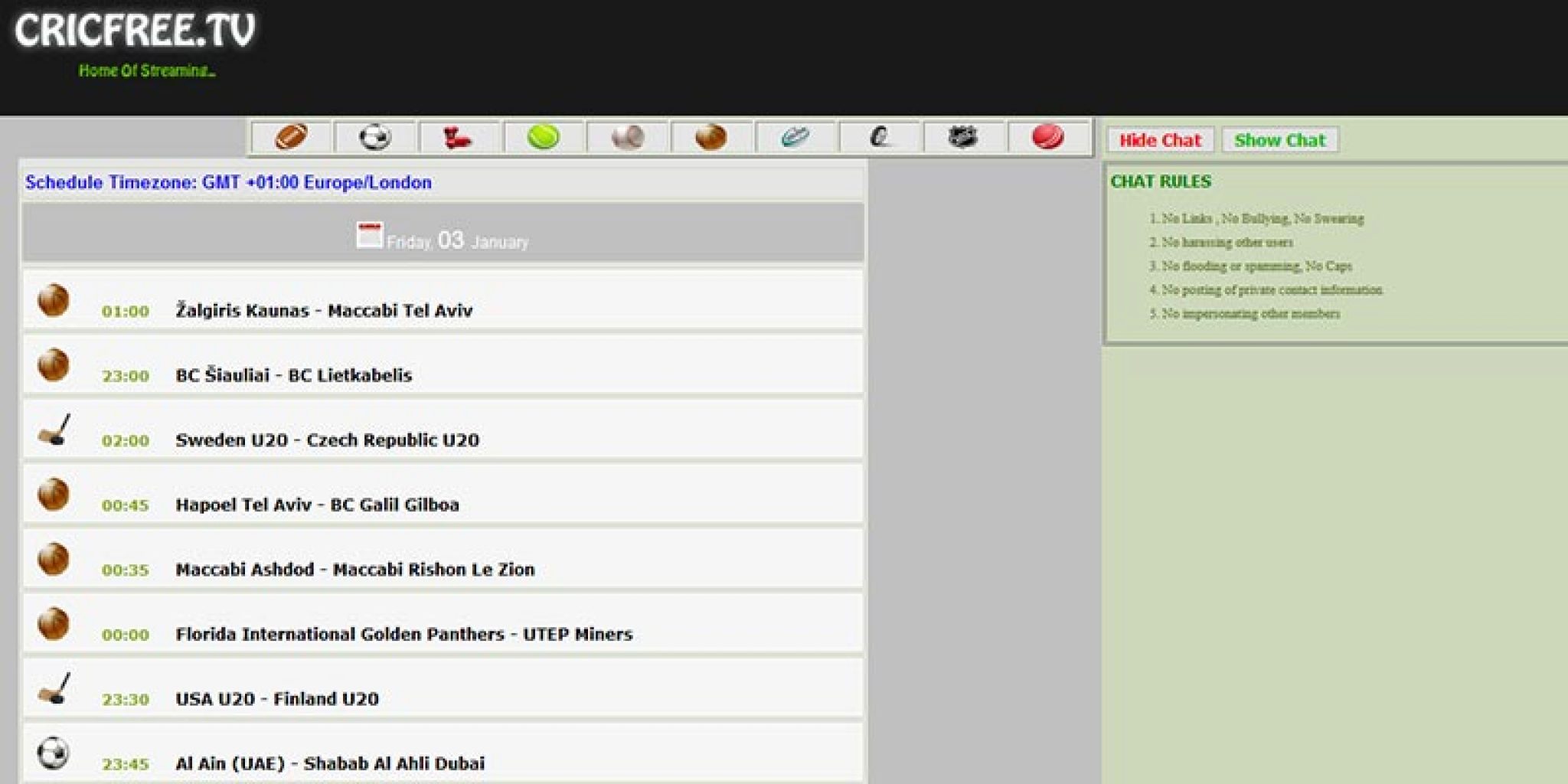Image resolution: width=1568 pixels, height=784 pixels.
Task: Click the 23:00 time of BC Šiauliai match
Action: tap(126, 376)
